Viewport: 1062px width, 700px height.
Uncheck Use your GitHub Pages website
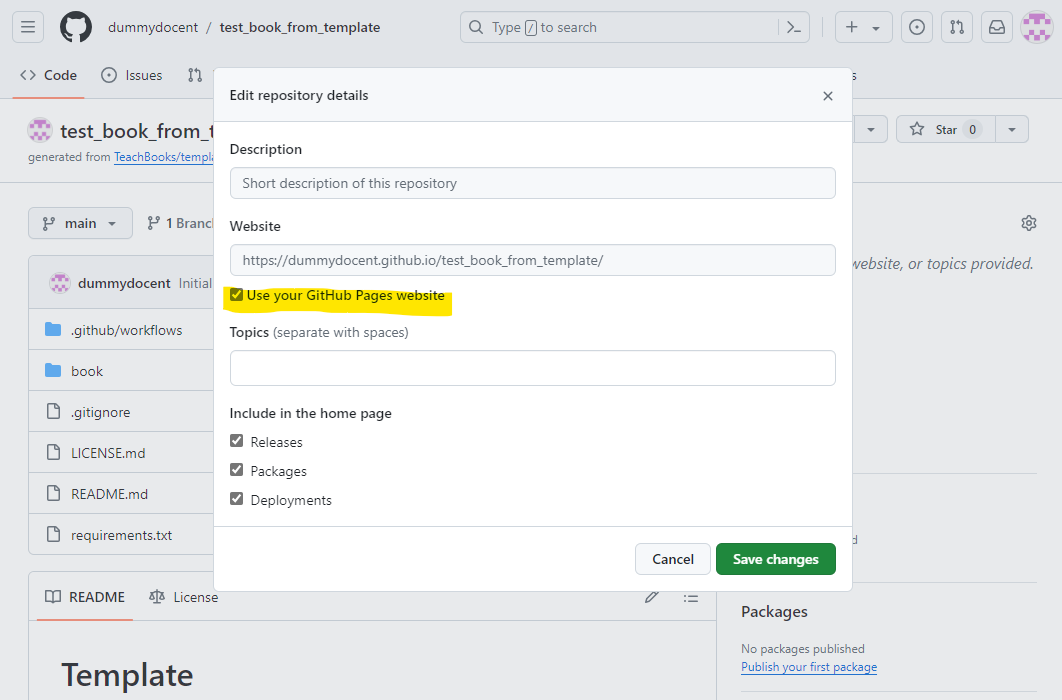click(x=237, y=295)
